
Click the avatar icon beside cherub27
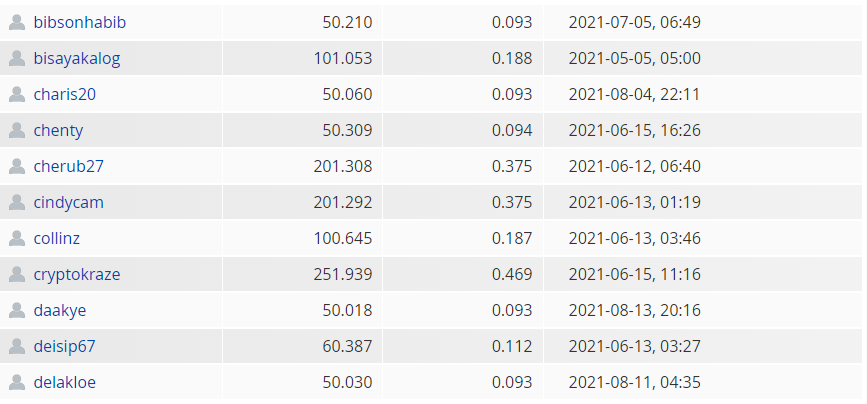pyautogui.click(x=17, y=166)
